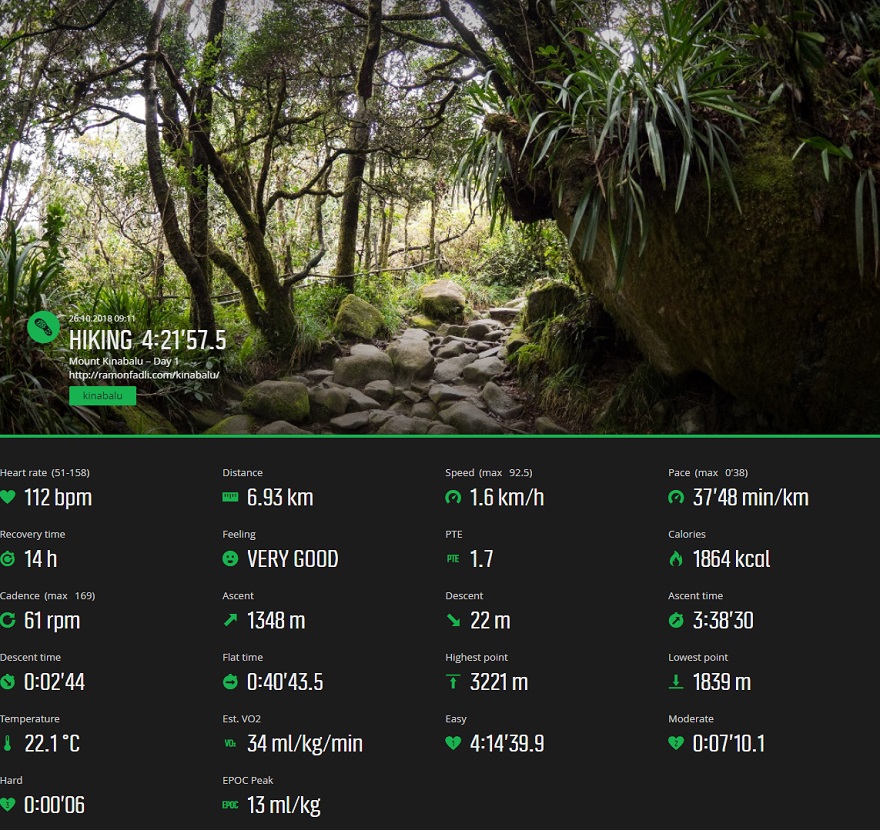The image size is (880, 830).
Task: Click the recovery time icon beside 14 h
Action: coord(8,558)
